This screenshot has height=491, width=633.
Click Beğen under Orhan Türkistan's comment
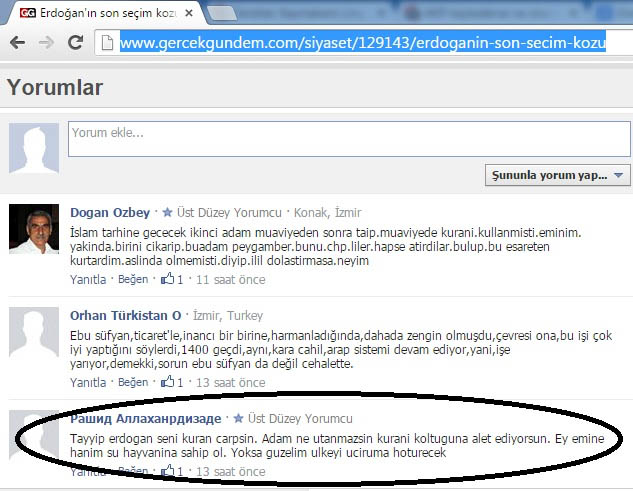pos(133,382)
